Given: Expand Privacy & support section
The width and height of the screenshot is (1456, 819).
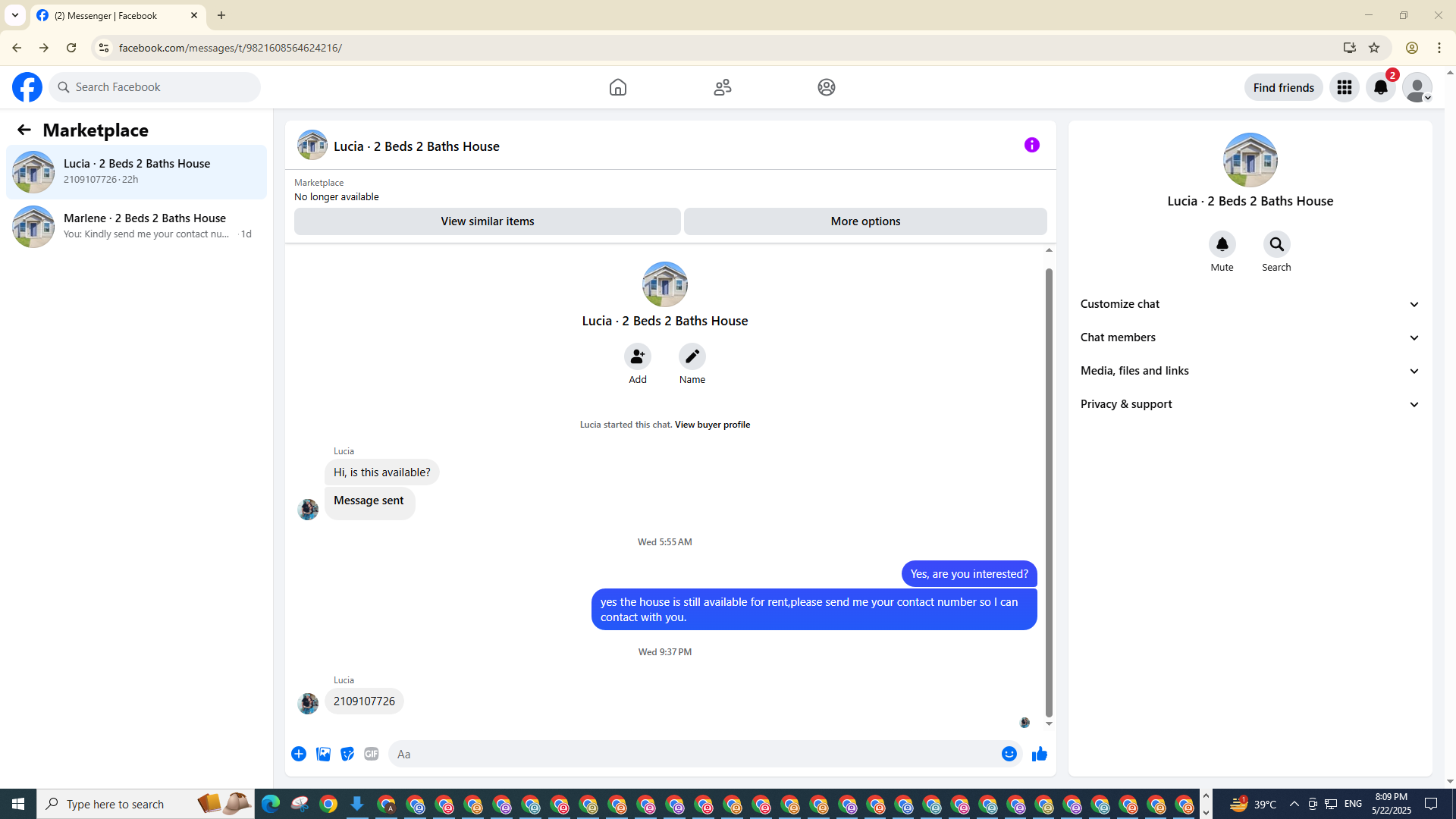Looking at the screenshot, I should (1250, 404).
